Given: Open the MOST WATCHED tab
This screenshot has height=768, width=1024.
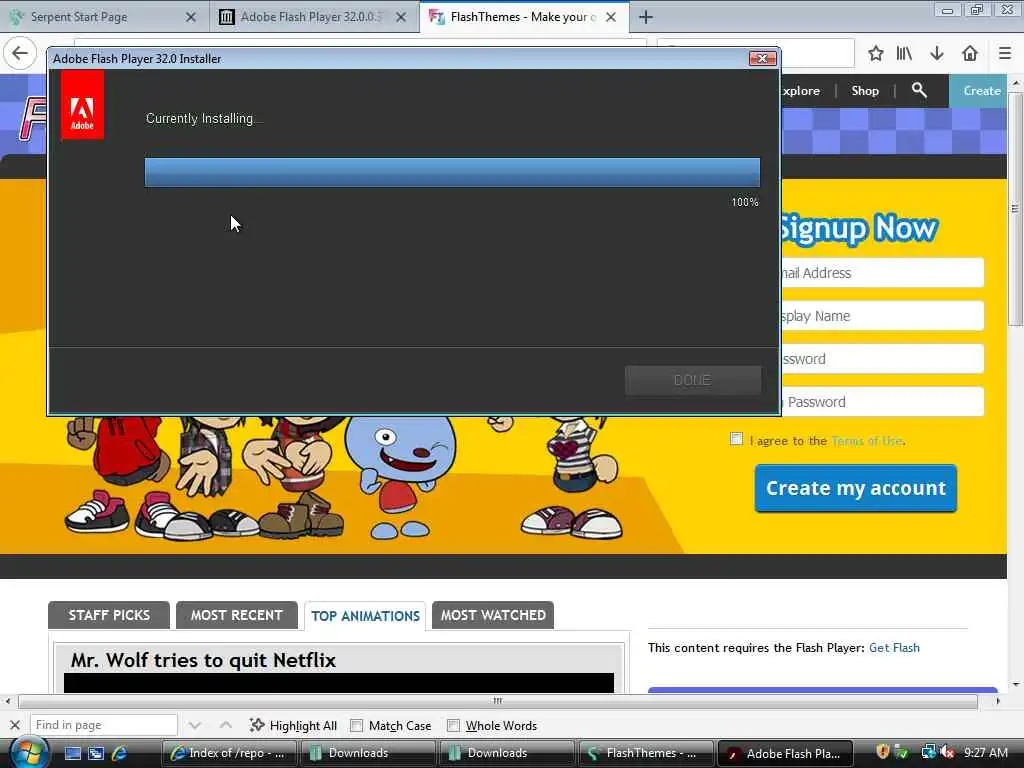Looking at the screenshot, I should point(493,615).
